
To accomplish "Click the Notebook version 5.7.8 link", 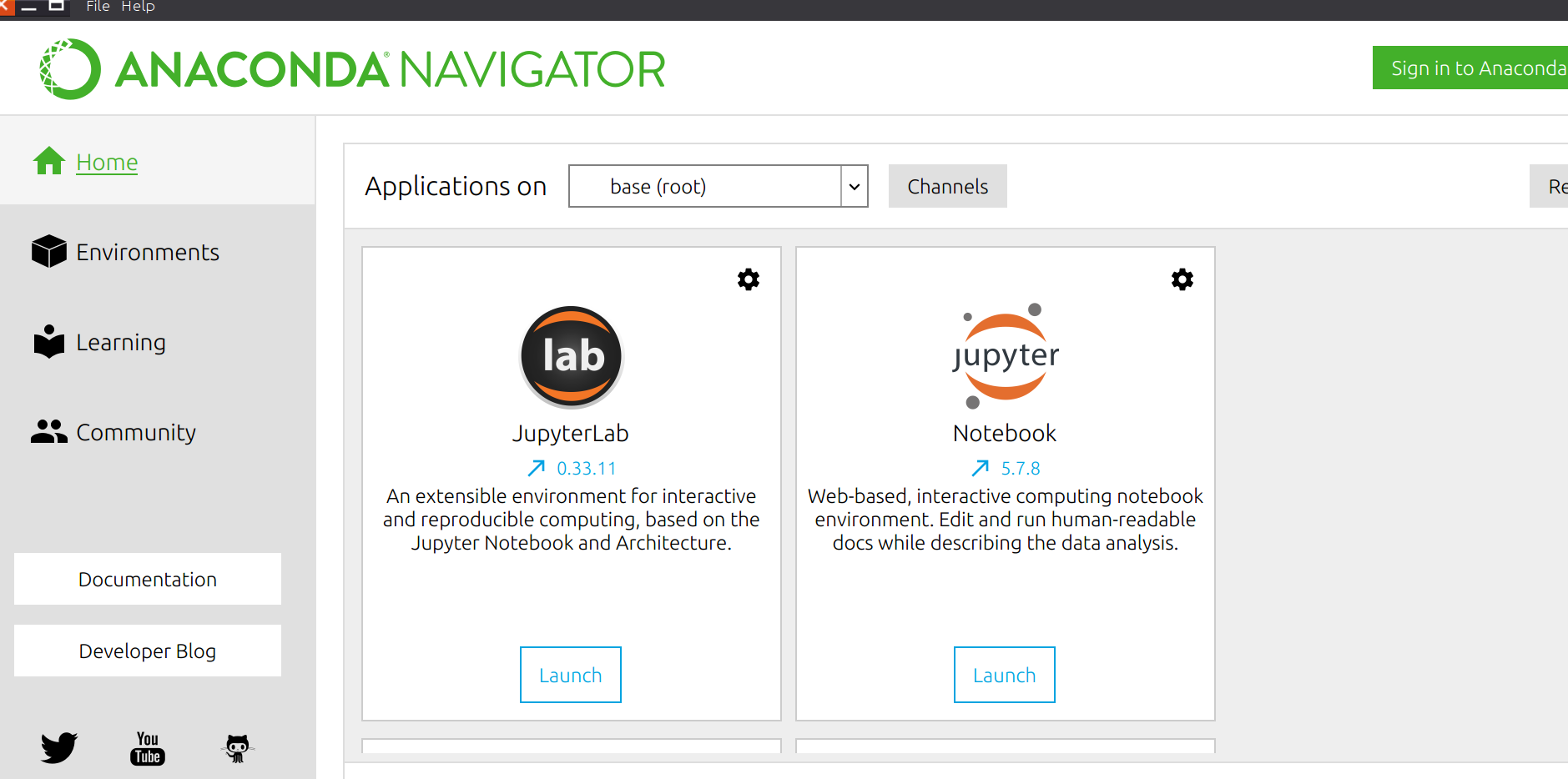I will pos(1021,469).
